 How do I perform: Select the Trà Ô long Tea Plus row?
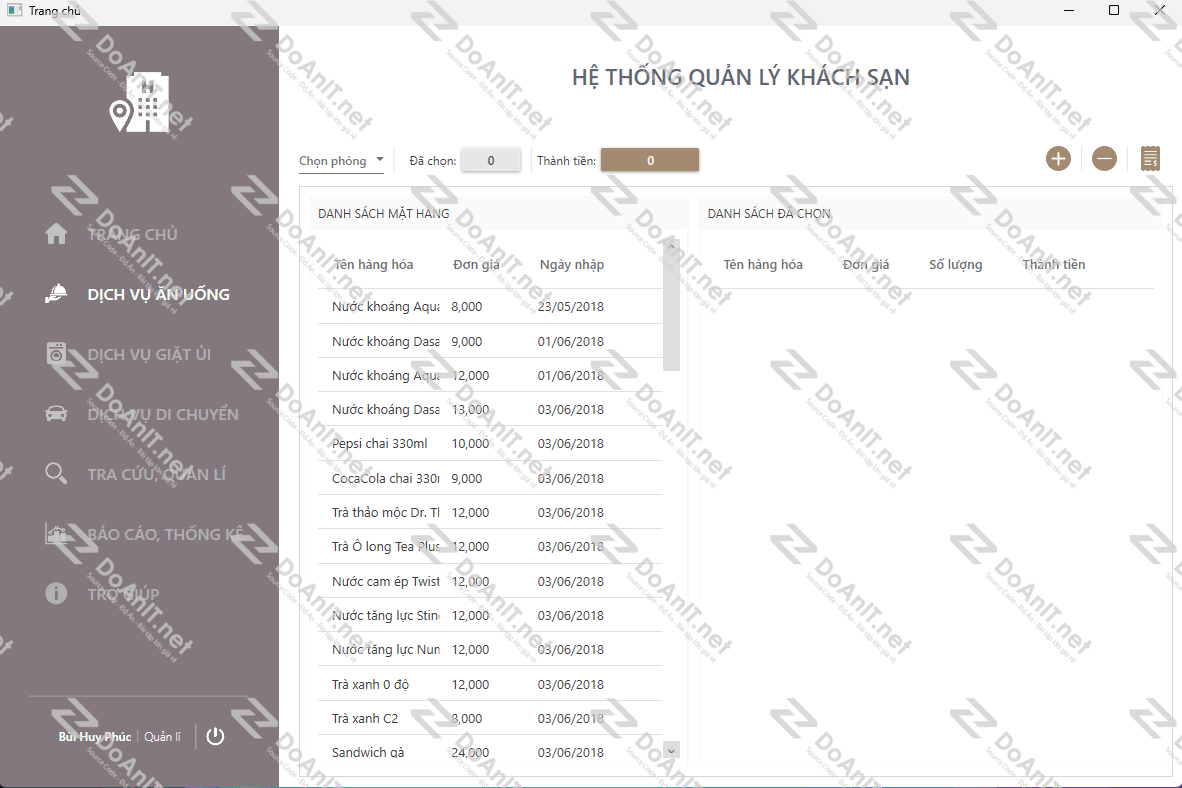click(x=490, y=547)
